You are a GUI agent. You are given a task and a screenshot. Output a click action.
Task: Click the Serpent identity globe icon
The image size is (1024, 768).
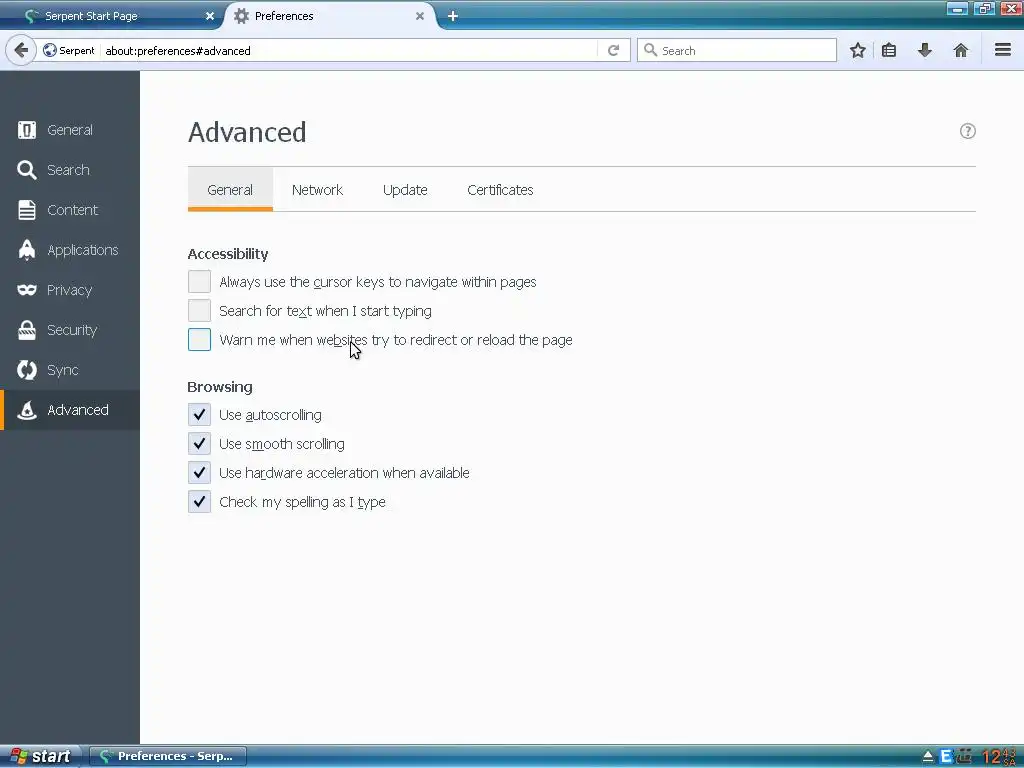tap(50, 50)
